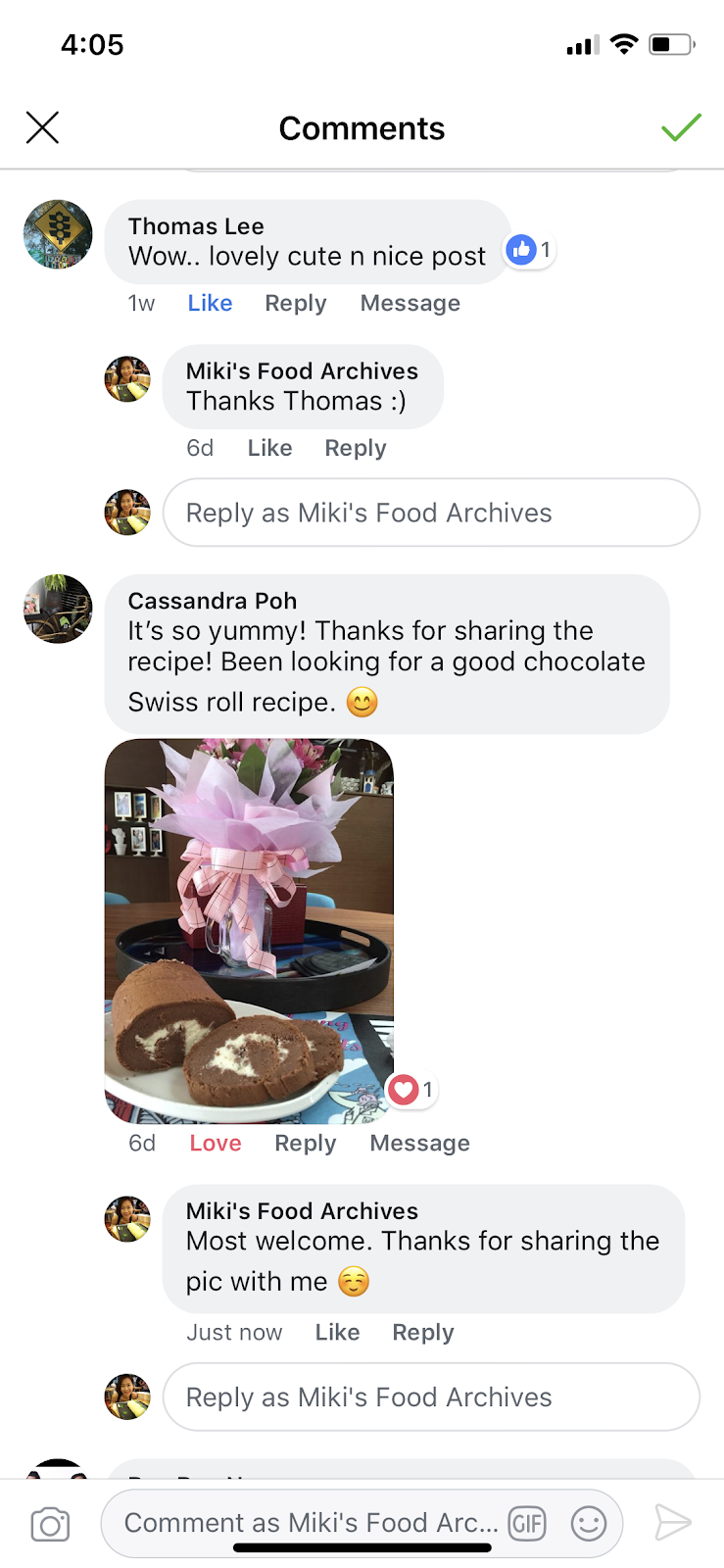Message Cassandra Poh
The height and width of the screenshot is (1568, 724).
point(420,1144)
